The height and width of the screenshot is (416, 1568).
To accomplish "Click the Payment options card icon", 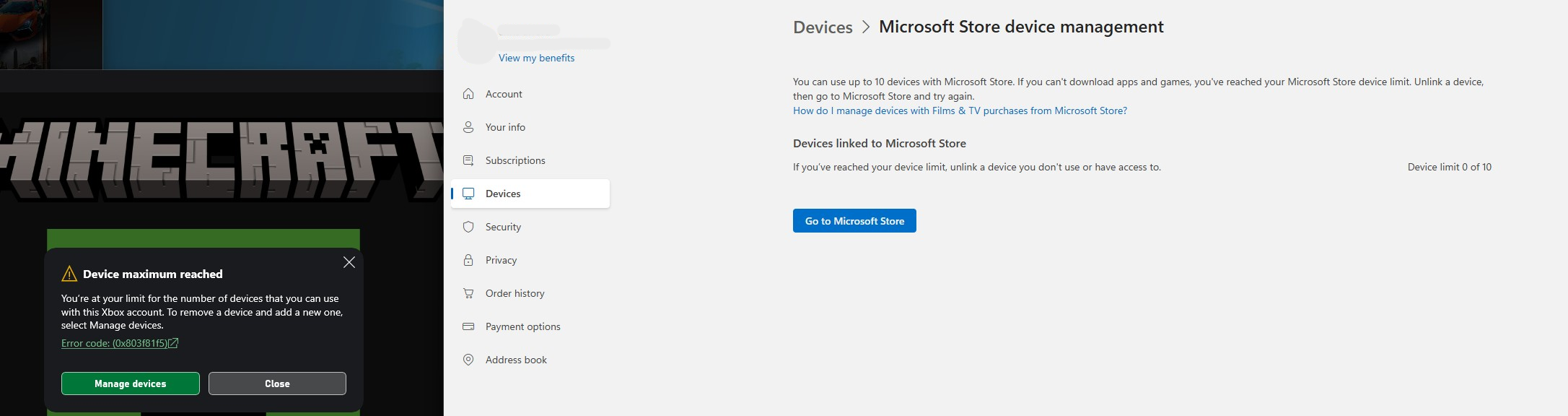I will click(468, 326).
